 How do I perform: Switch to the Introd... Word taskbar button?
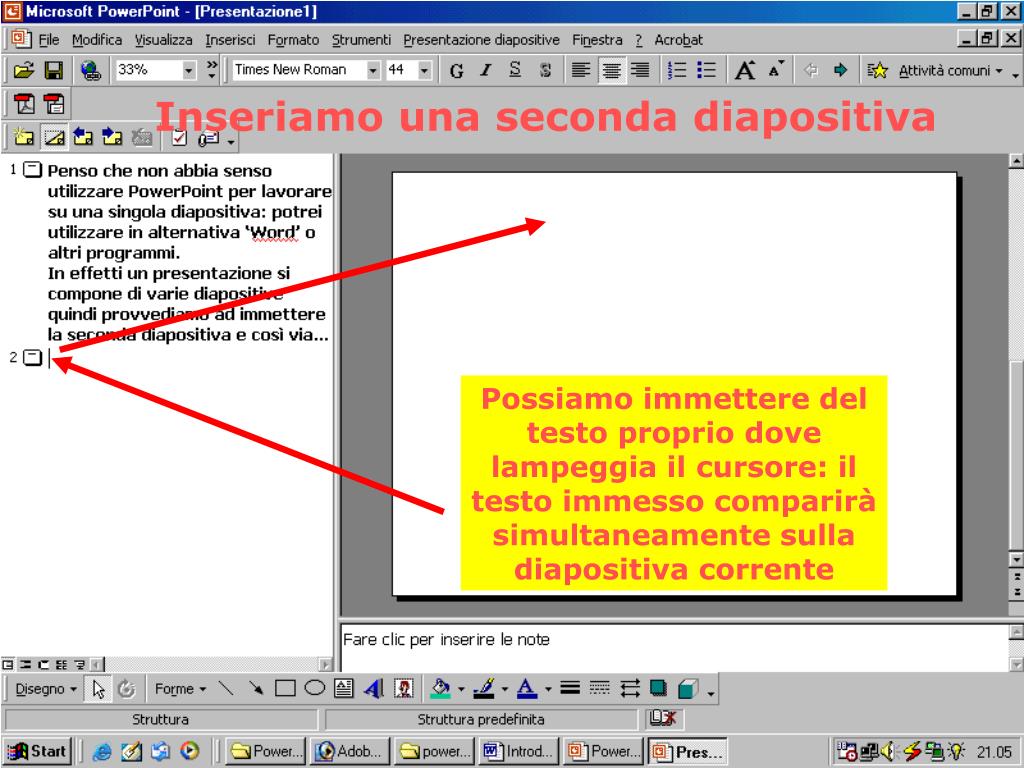519,752
